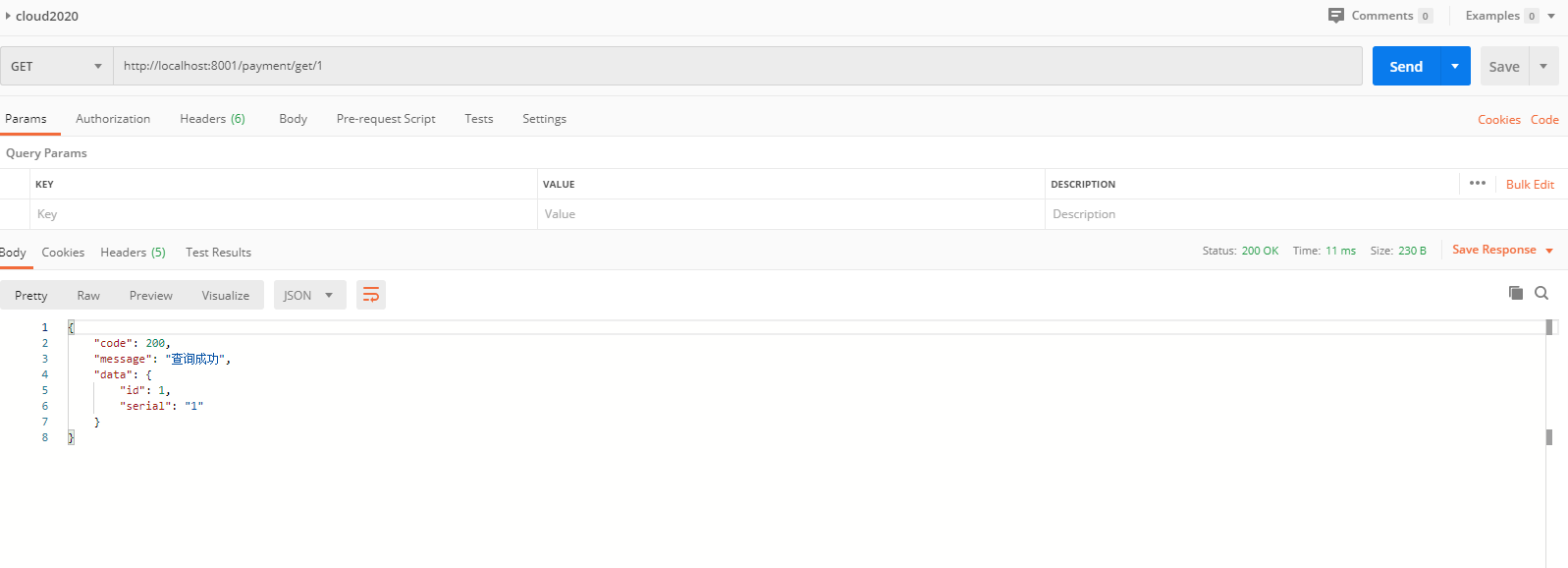Click the "serial": "1" line

tap(161, 406)
